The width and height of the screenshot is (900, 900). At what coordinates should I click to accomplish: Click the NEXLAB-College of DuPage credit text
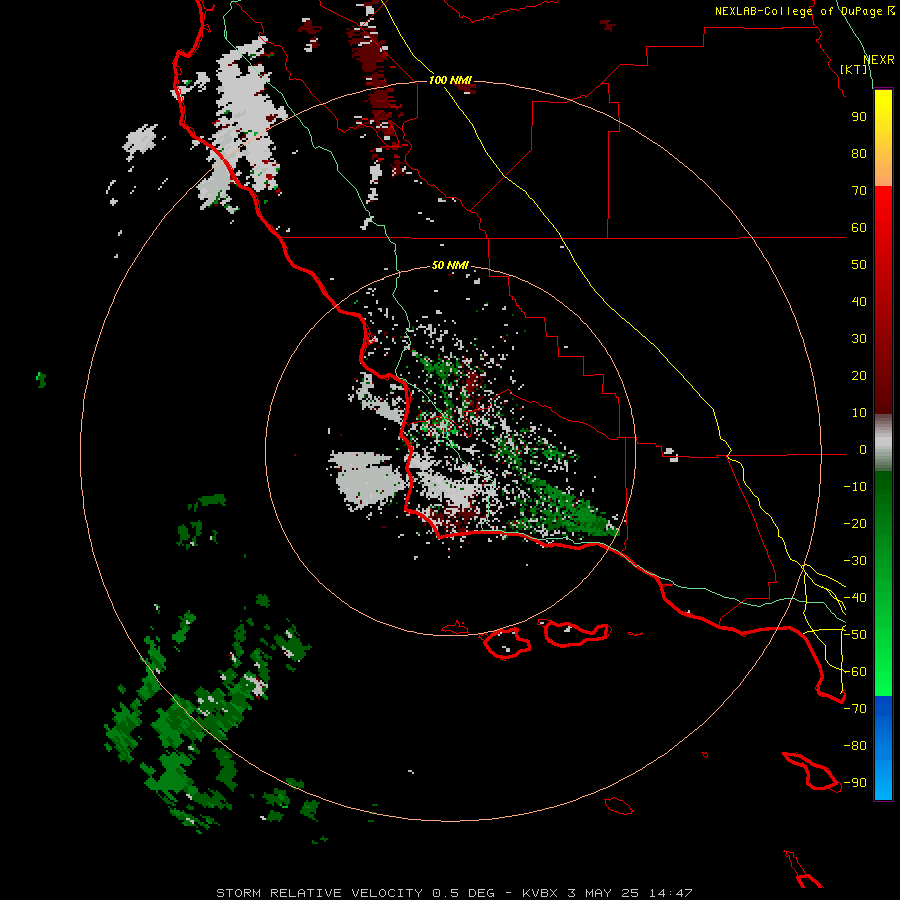pos(804,11)
